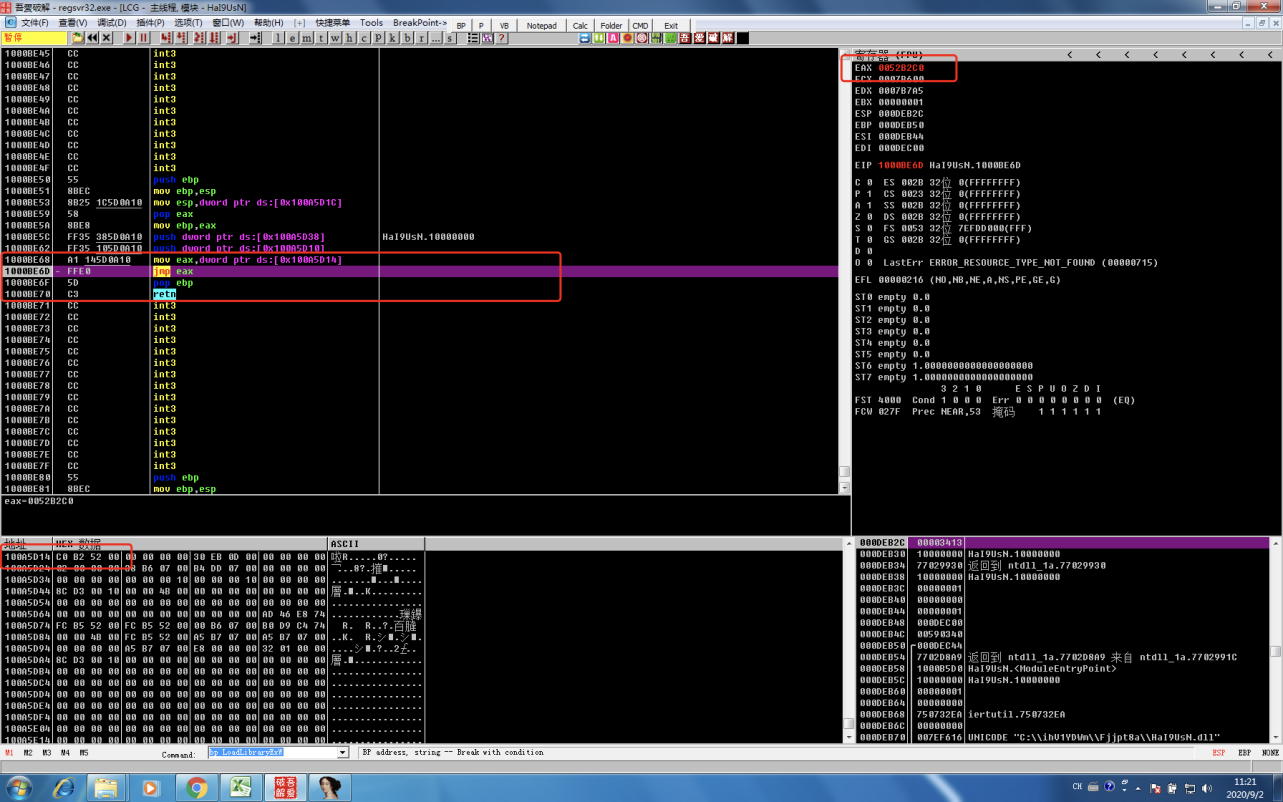The width and height of the screenshot is (1283, 802).
Task: Open the memory map 'm' window
Action: click(306, 38)
